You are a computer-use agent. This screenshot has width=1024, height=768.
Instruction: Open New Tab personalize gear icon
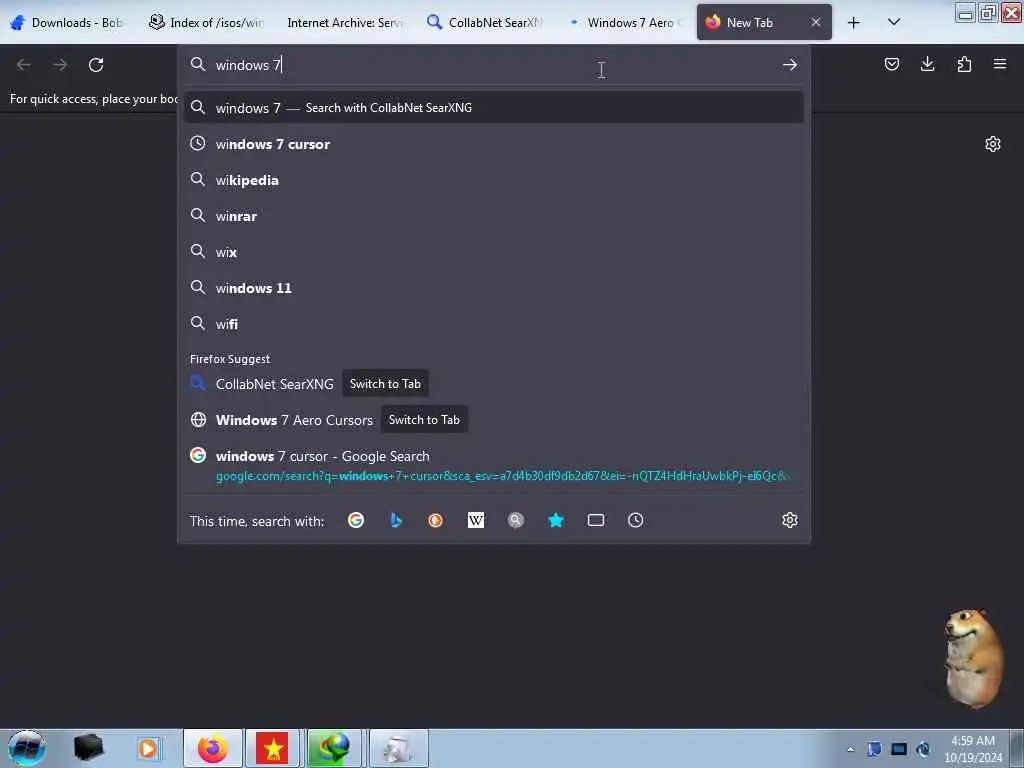tap(993, 144)
